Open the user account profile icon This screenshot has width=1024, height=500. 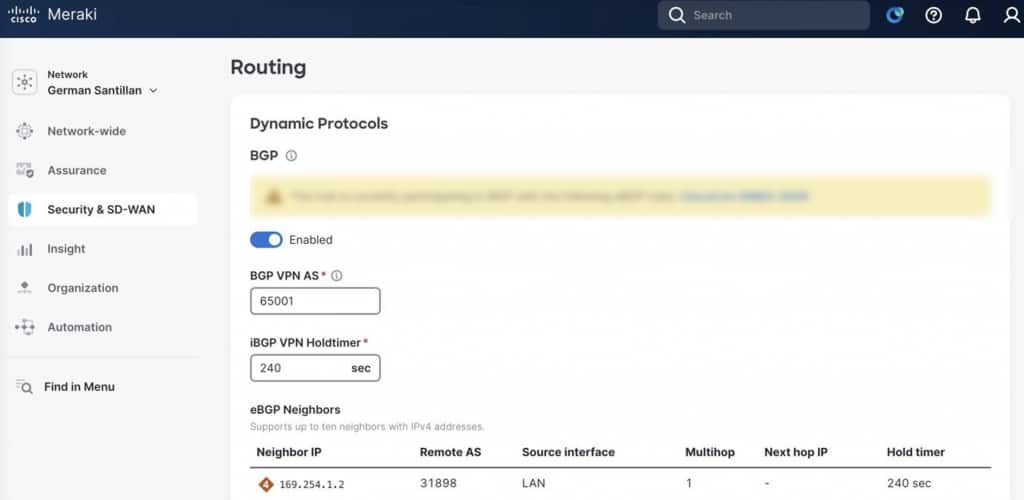click(1011, 15)
